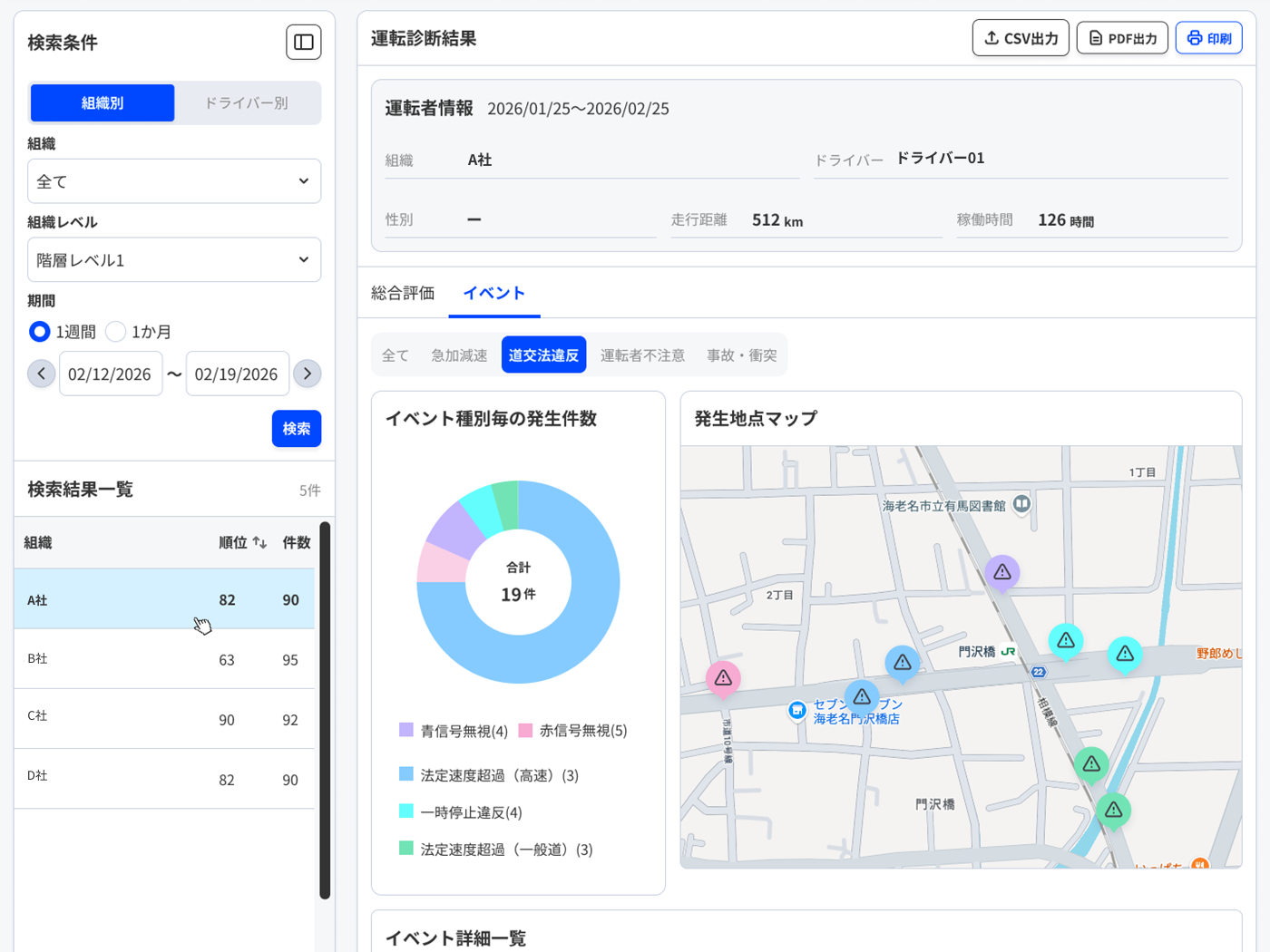The image size is (1270, 952).
Task: Select the 組織別 toggle
Action: pos(103,103)
